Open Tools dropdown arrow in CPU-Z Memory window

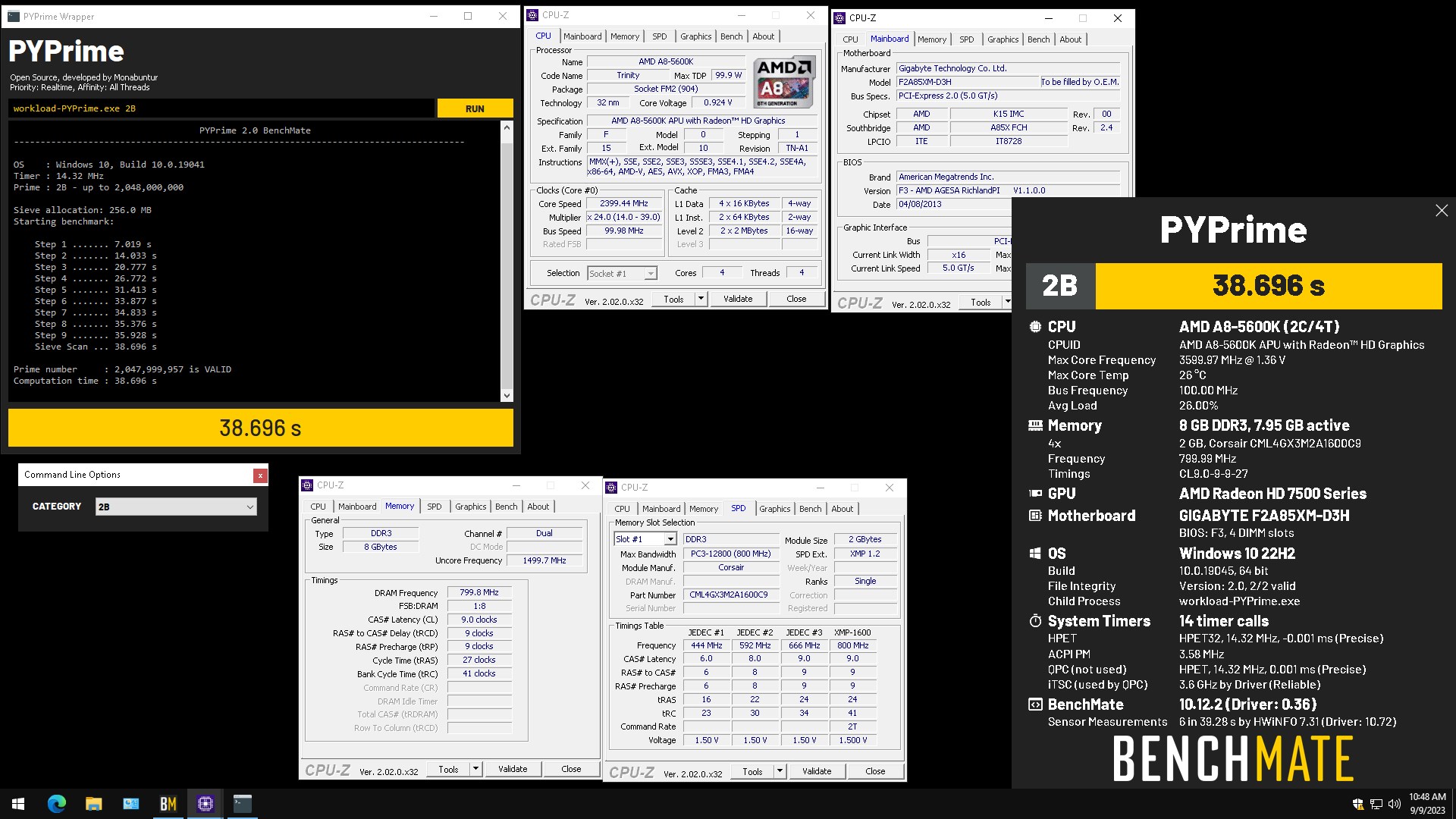pos(476,769)
